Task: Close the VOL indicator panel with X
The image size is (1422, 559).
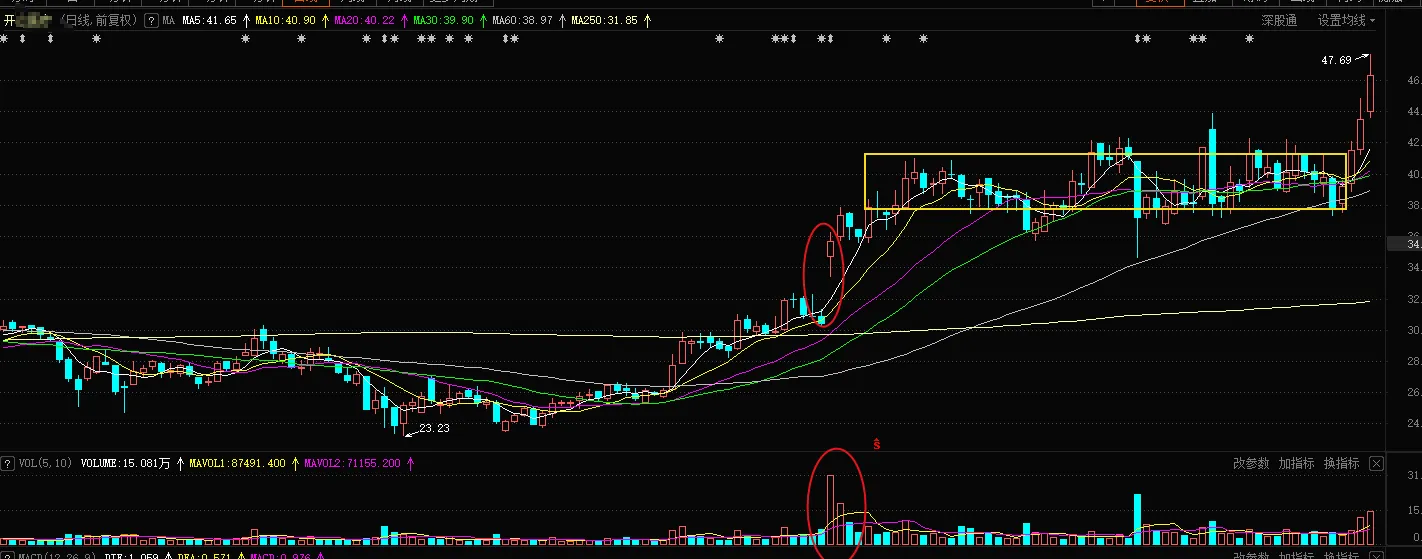Action: pyautogui.click(x=1377, y=463)
